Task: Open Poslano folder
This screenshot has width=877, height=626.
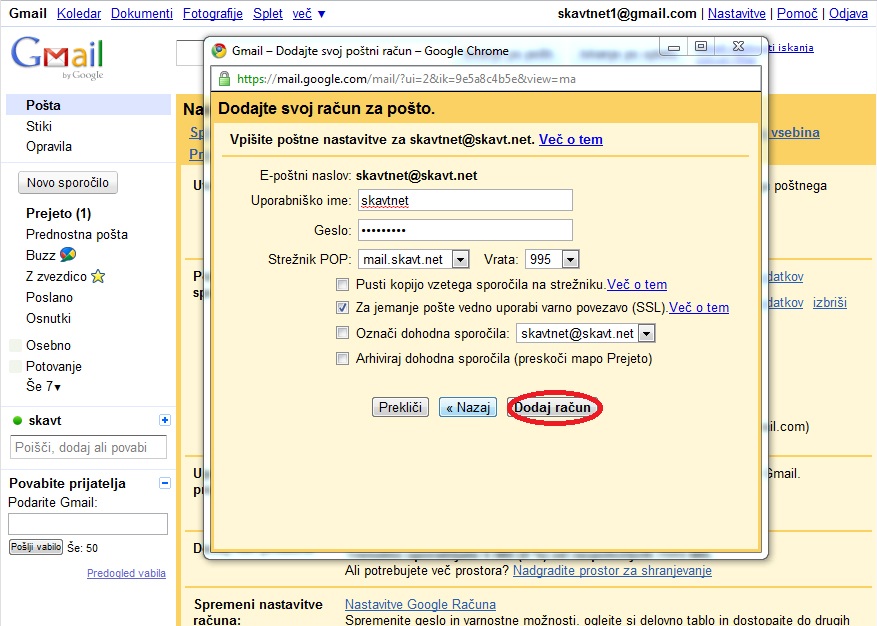Action: (x=49, y=297)
